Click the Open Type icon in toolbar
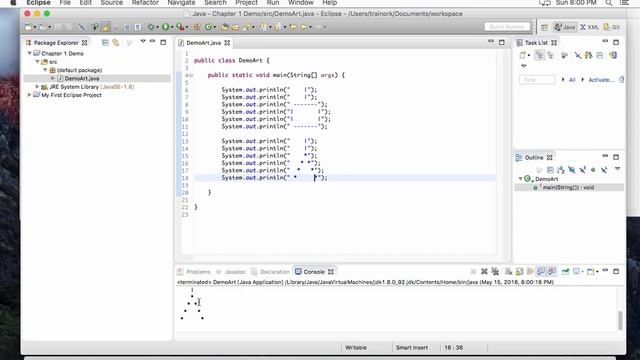 (225, 27)
